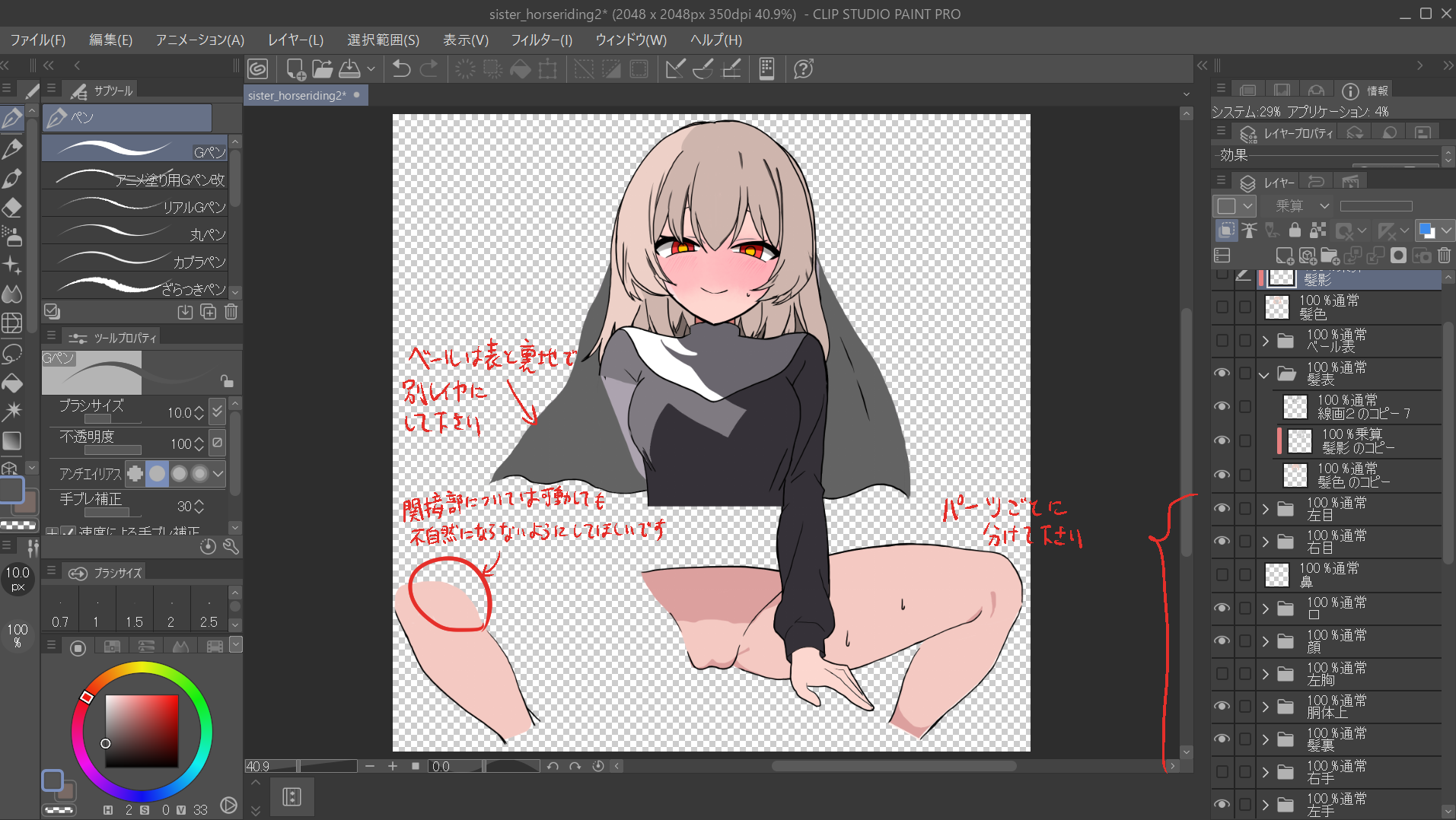Select the Fill bucket tool
Screen dimensions: 1456x820
click(12, 383)
